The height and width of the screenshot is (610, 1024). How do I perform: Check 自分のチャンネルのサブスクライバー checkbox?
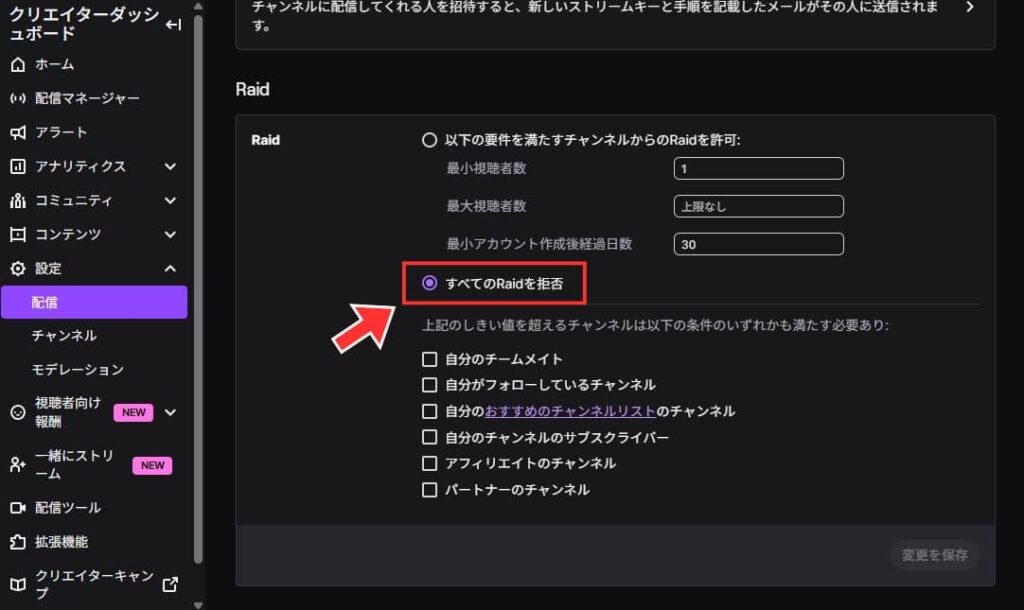[x=429, y=437]
